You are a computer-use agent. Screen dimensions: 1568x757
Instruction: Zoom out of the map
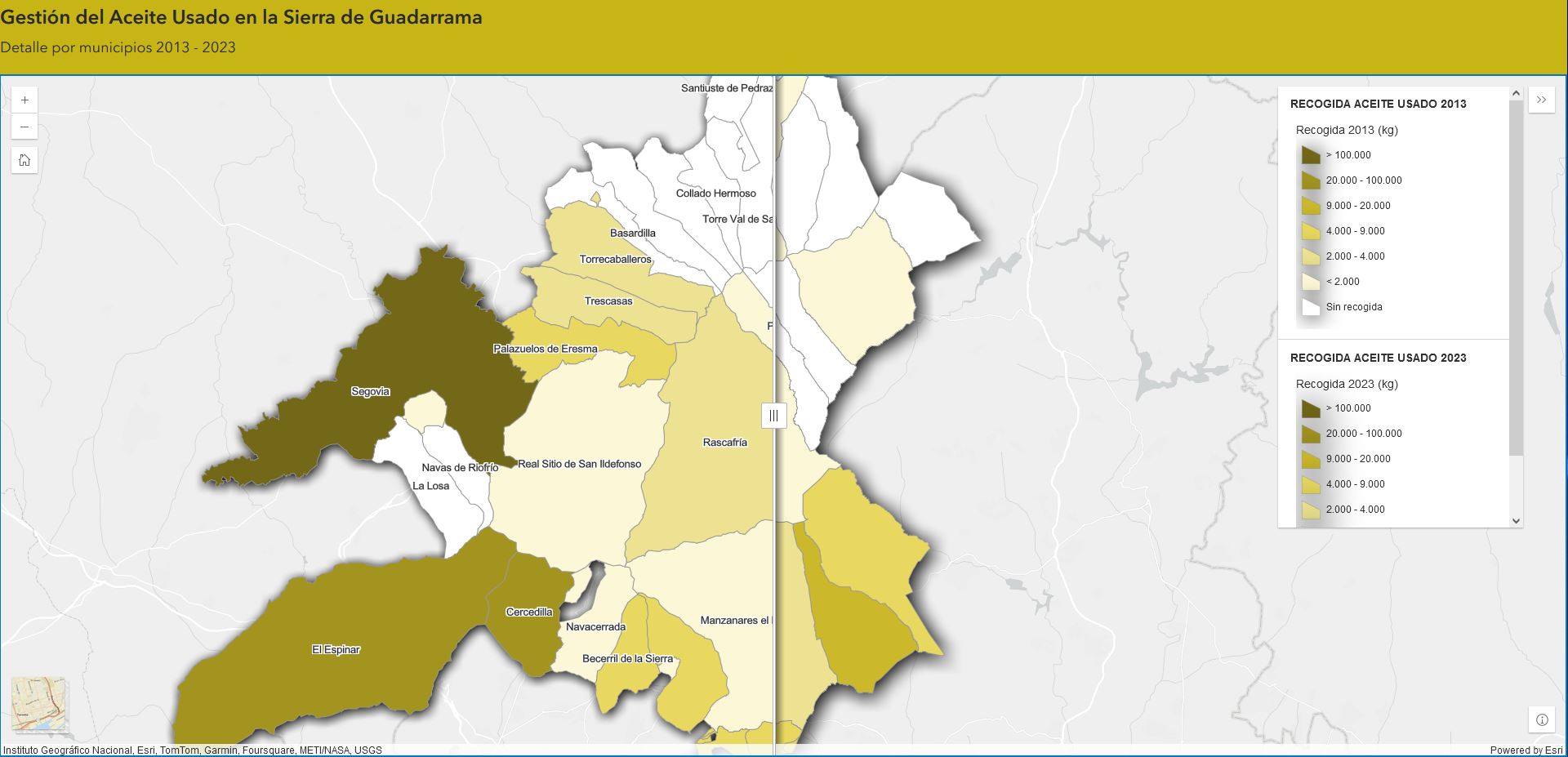(24, 127)
